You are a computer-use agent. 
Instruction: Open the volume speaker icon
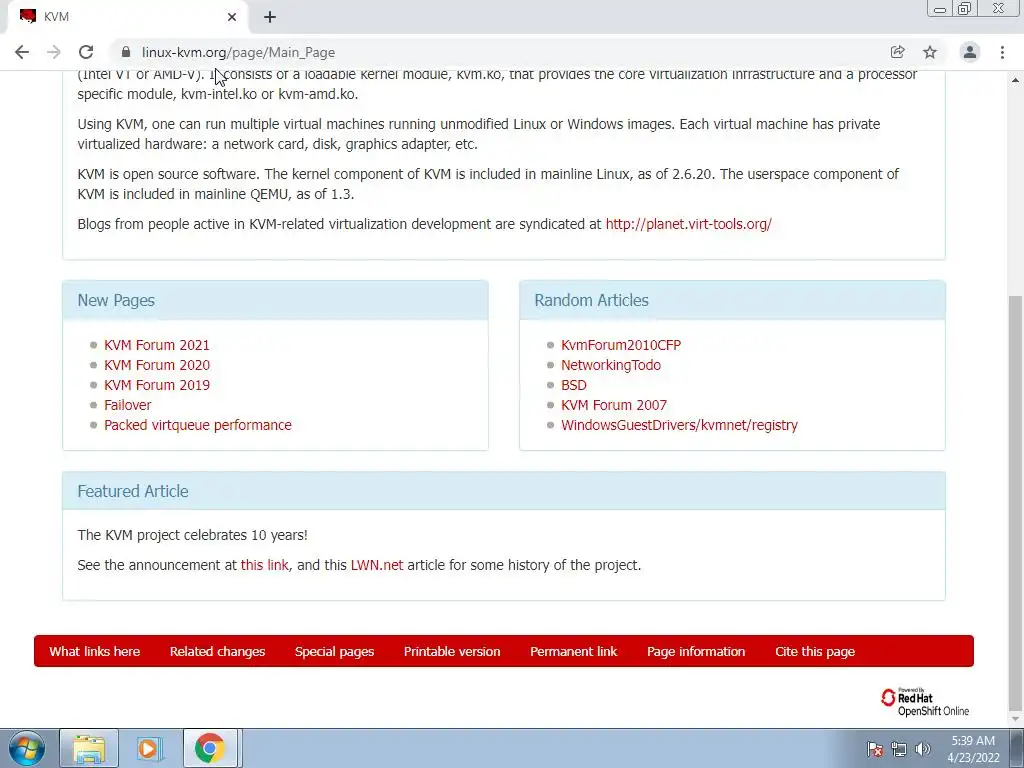923,749
